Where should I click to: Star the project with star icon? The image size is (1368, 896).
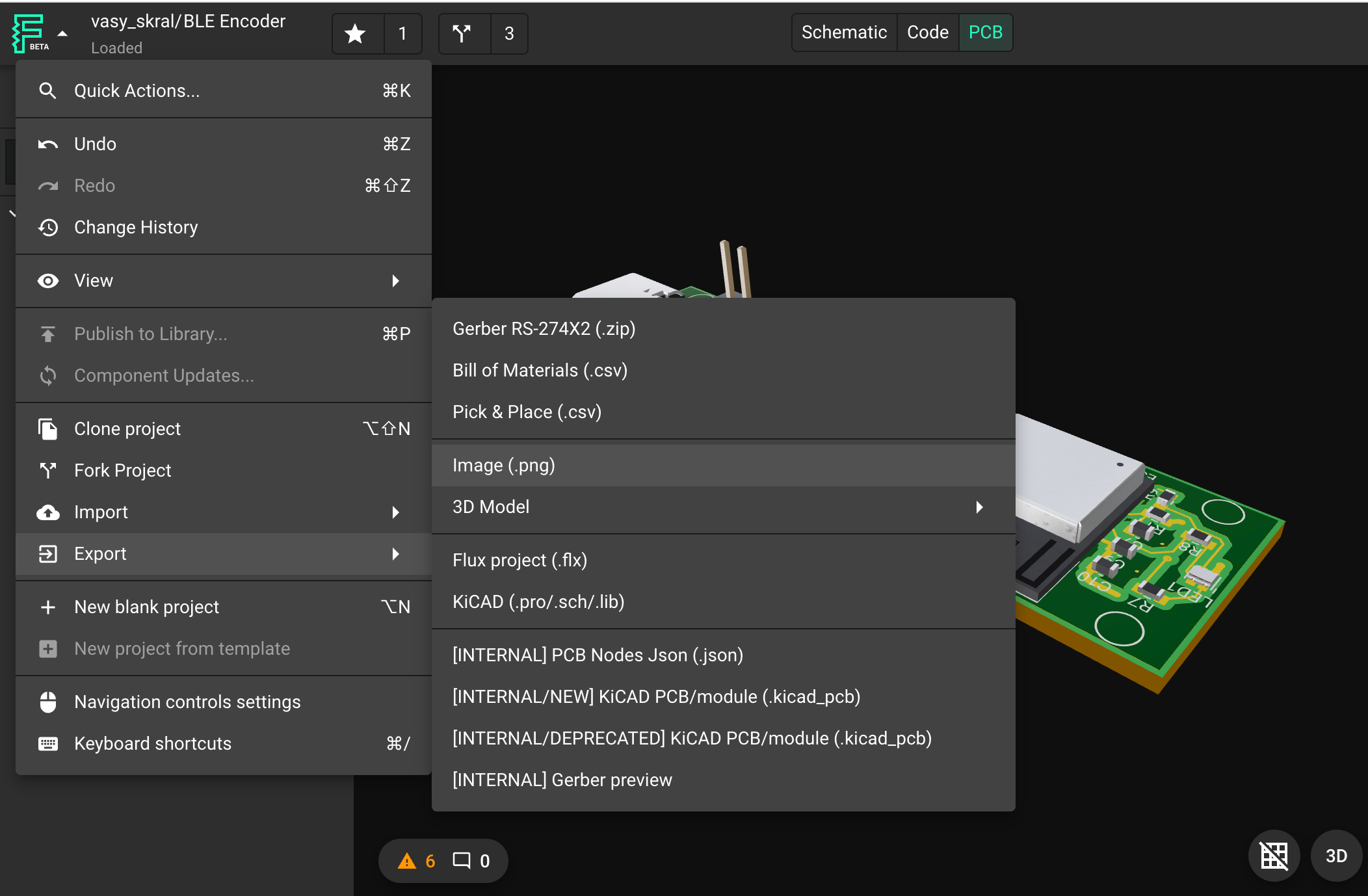coord(355,33)
